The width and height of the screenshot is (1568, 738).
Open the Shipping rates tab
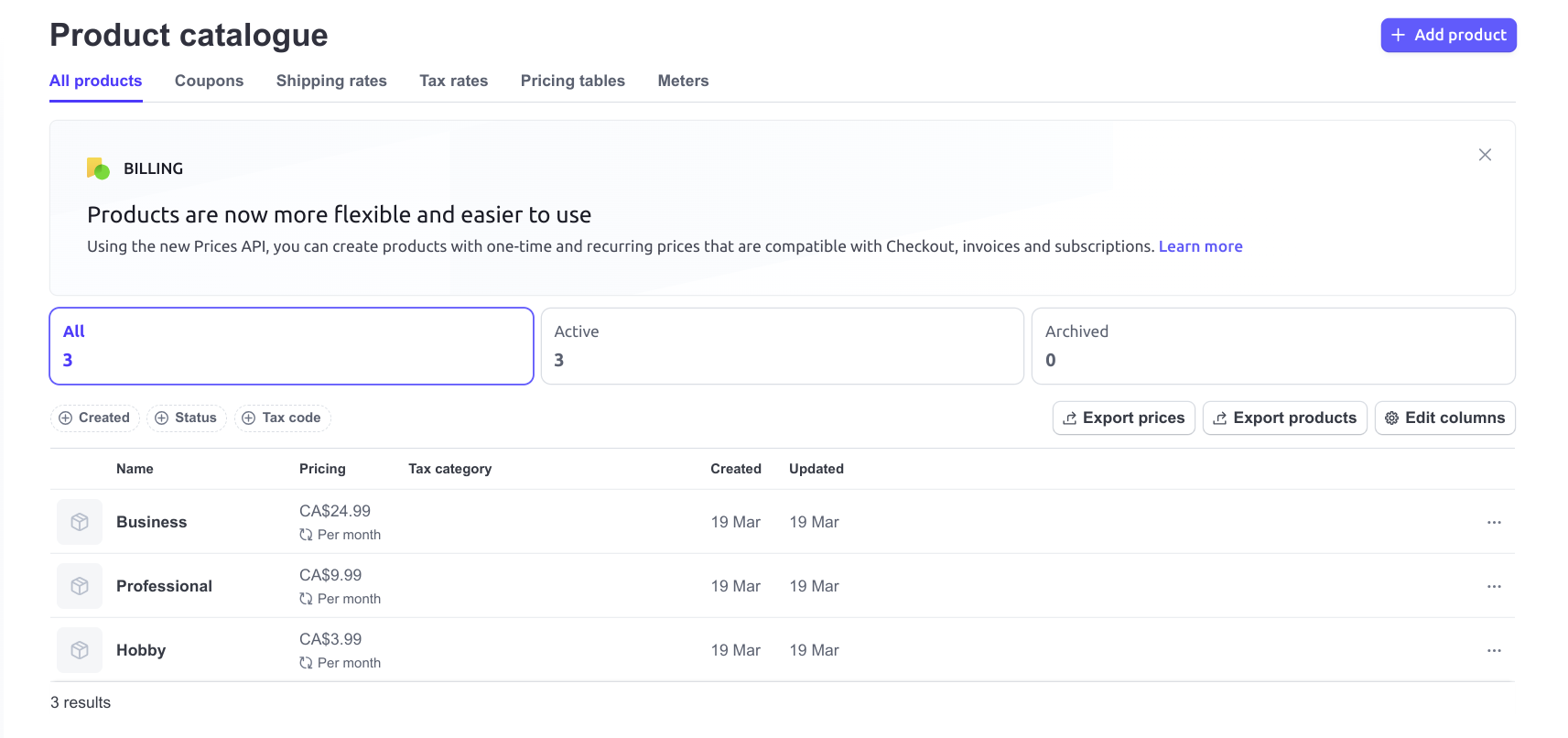click(331, 81)
